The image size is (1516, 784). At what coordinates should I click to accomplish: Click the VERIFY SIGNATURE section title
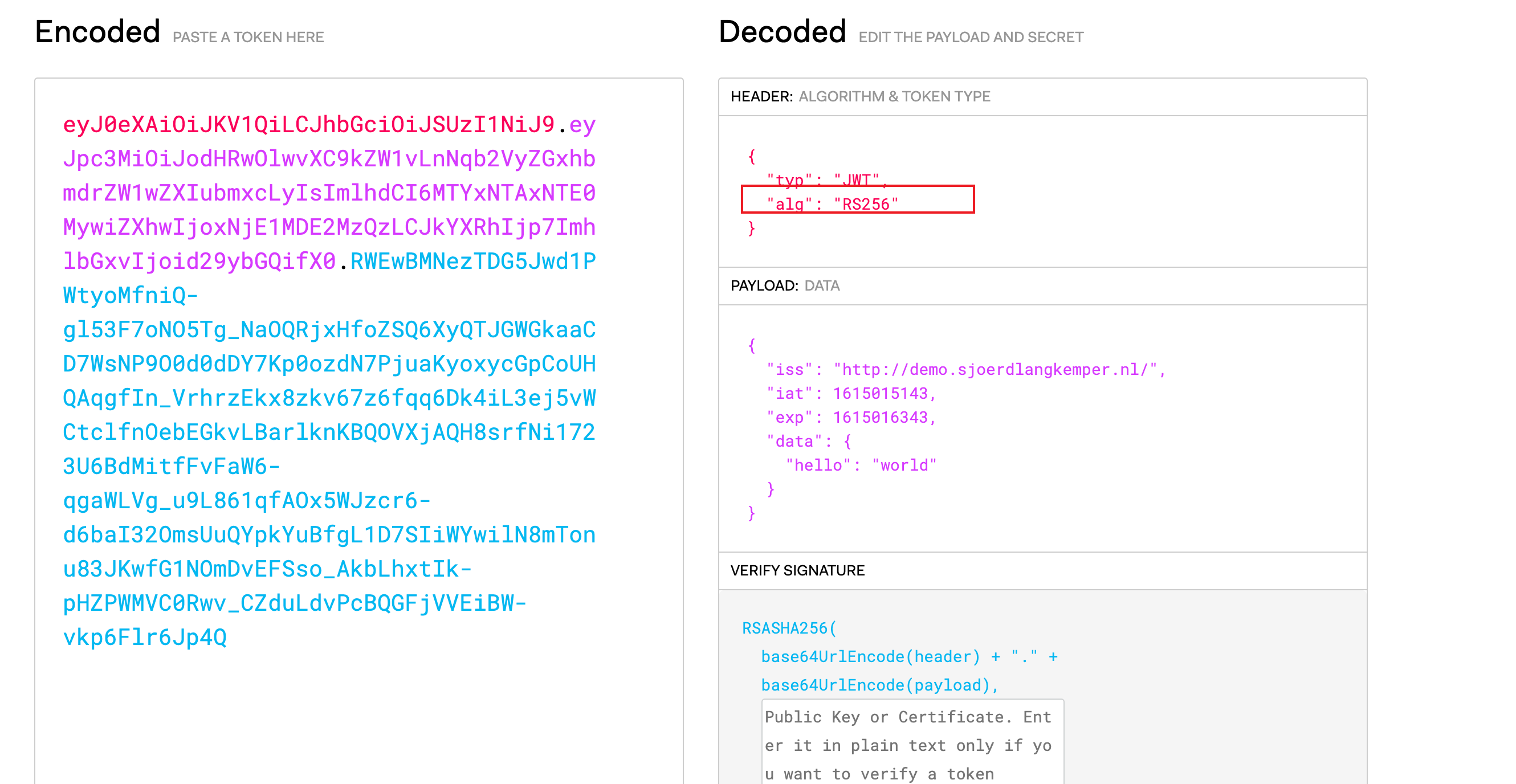point(797,570)
